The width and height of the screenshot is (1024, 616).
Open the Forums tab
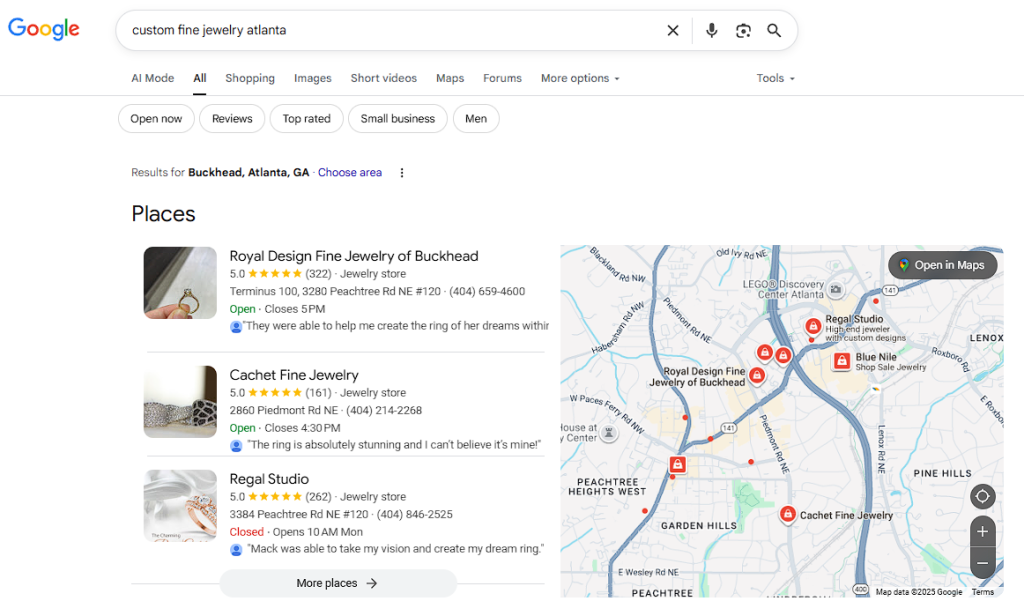[x=502, y=78]
